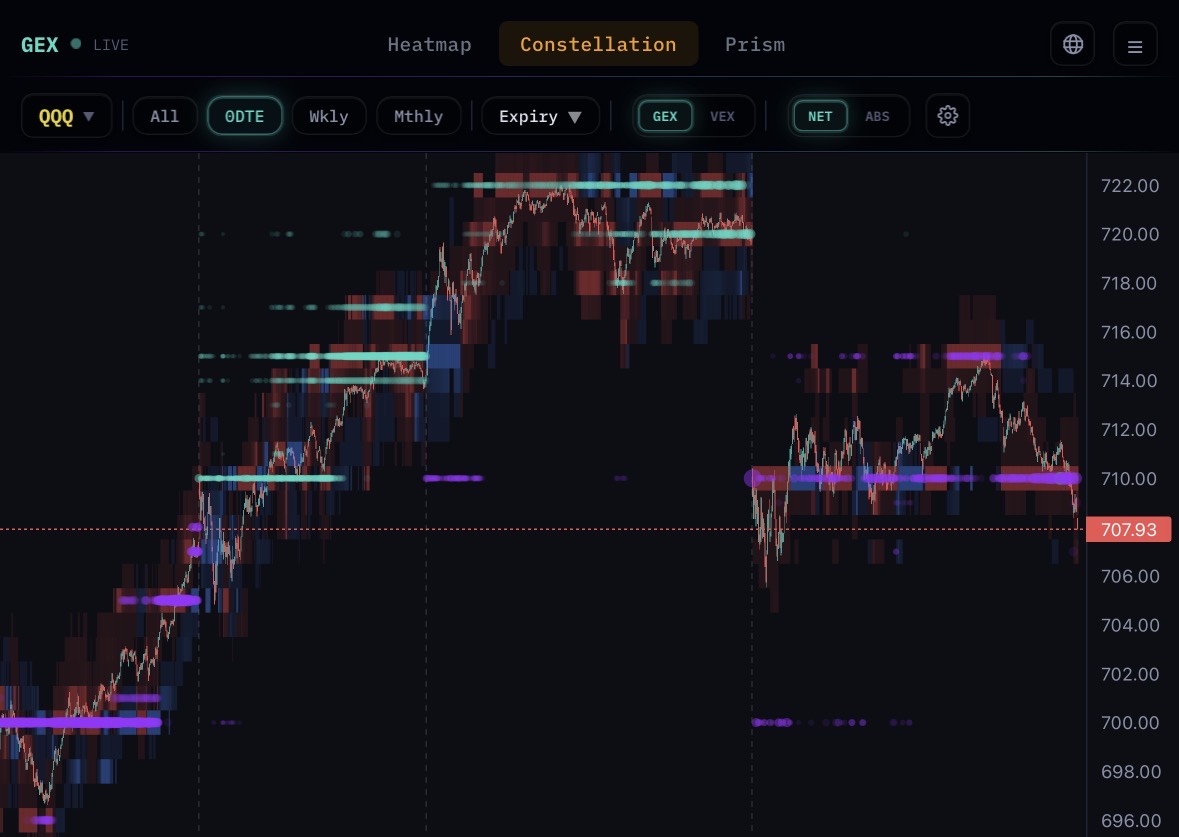
Task: Select ABS exposure mode
Action: pos(877,117)
